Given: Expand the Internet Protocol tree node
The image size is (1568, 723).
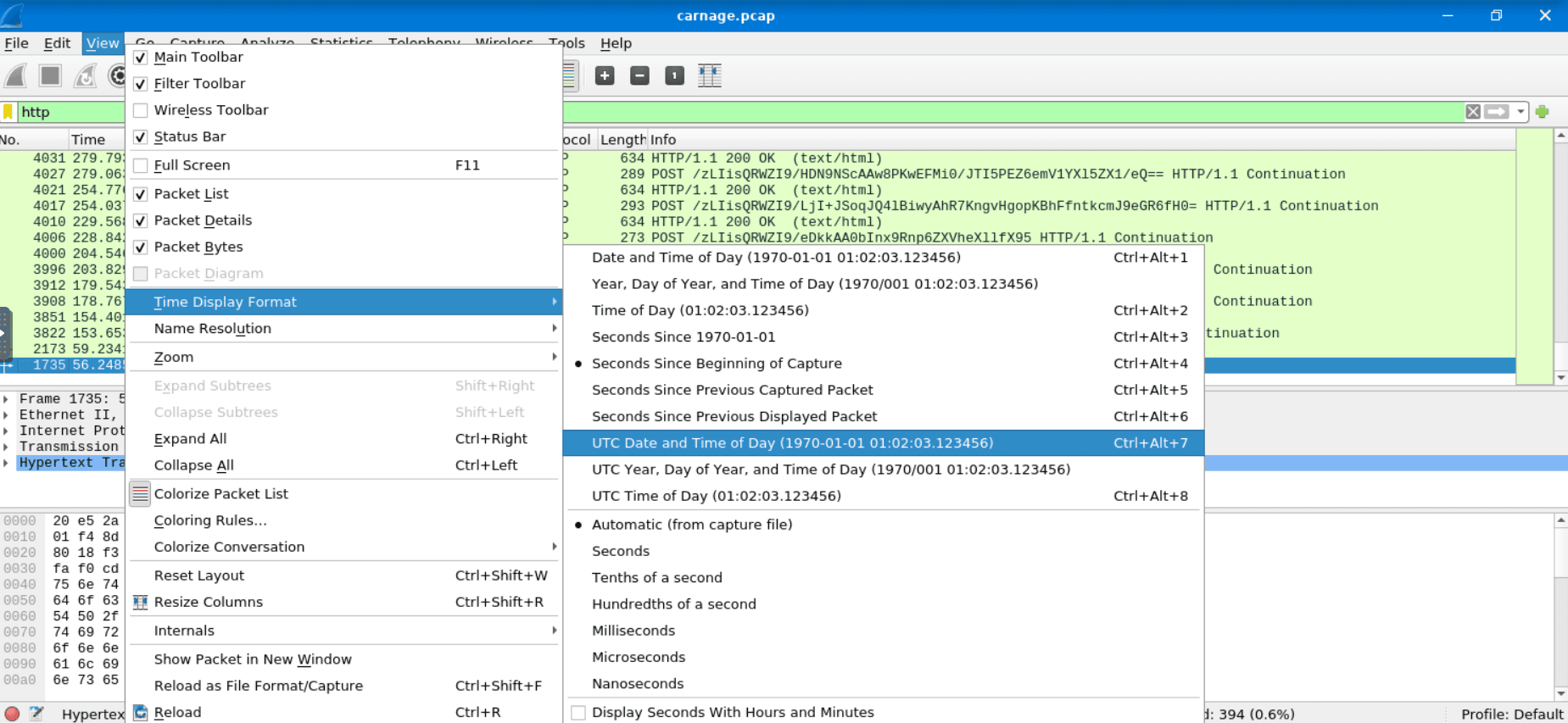Looking at the screenshot, I should (6, 431).
